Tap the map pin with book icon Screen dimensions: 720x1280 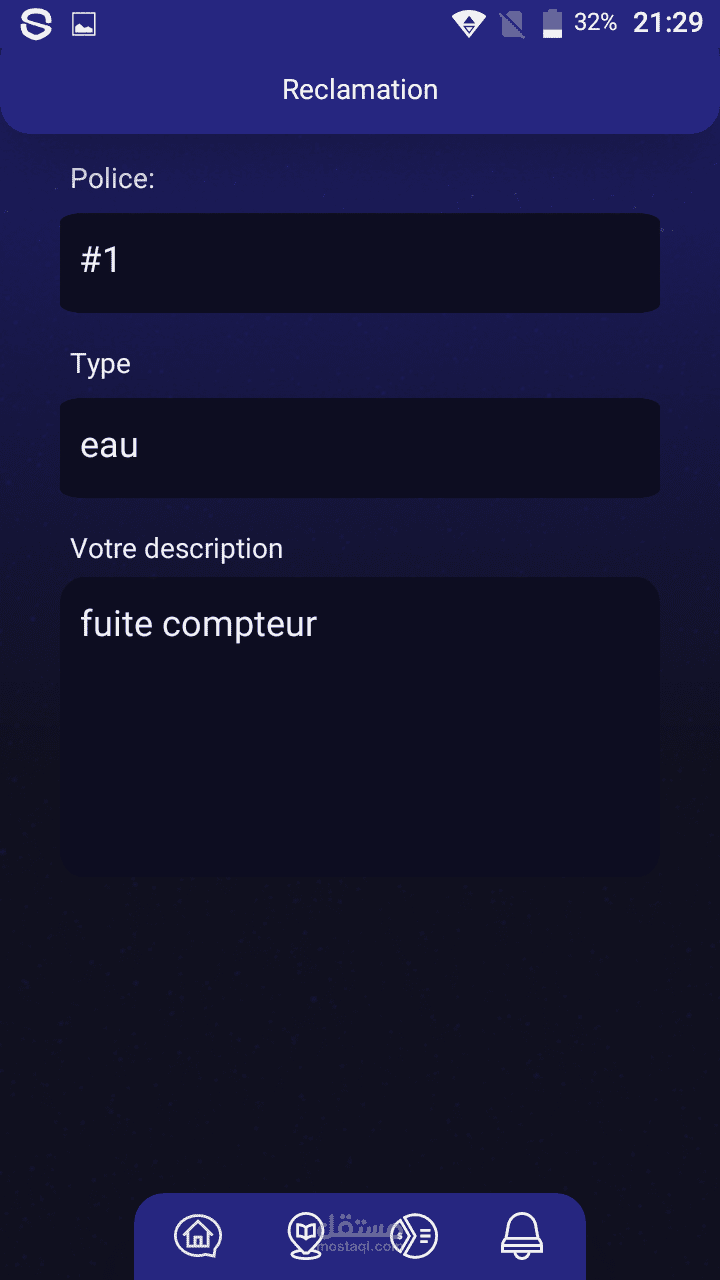pos(304,1236)
